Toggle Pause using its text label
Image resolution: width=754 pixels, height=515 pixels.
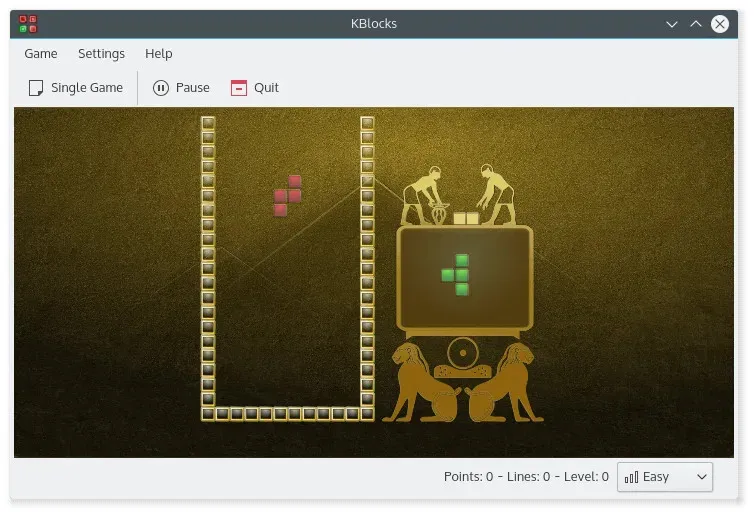pyautogui.click(x=192, y=88)
